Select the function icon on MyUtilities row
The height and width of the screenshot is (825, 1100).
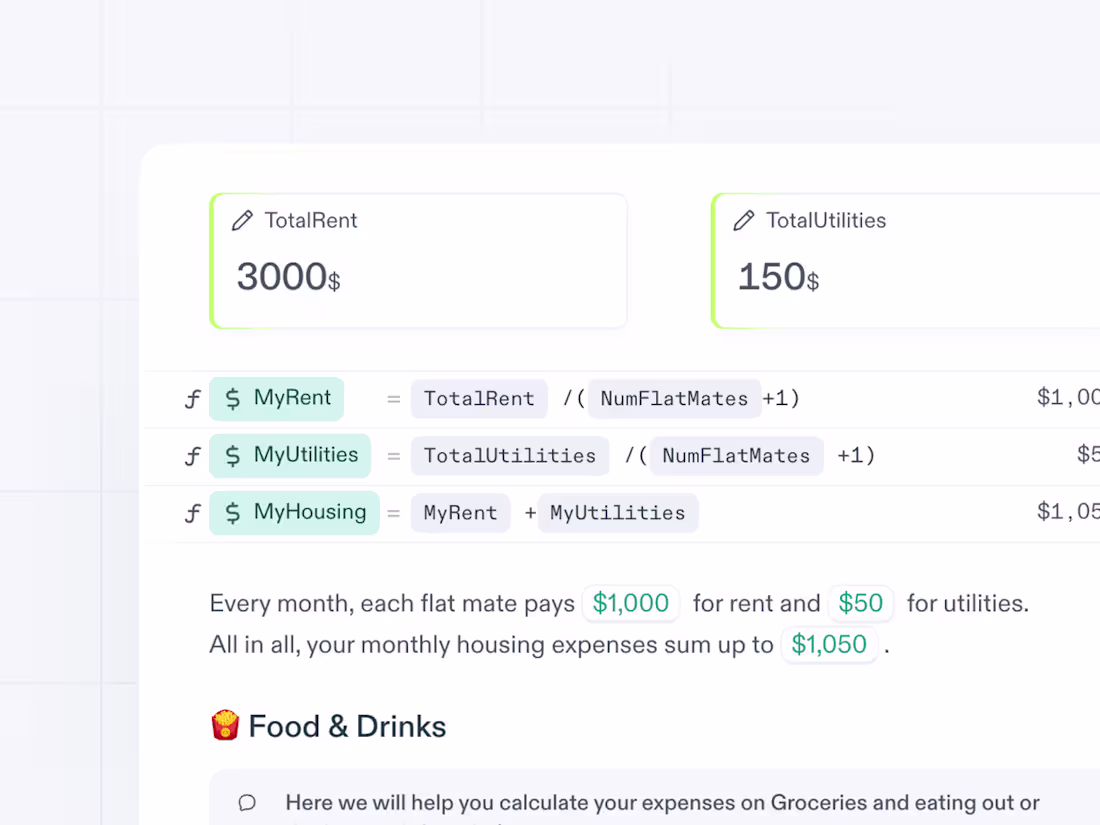pyautogui.click(x=192, y=457)
